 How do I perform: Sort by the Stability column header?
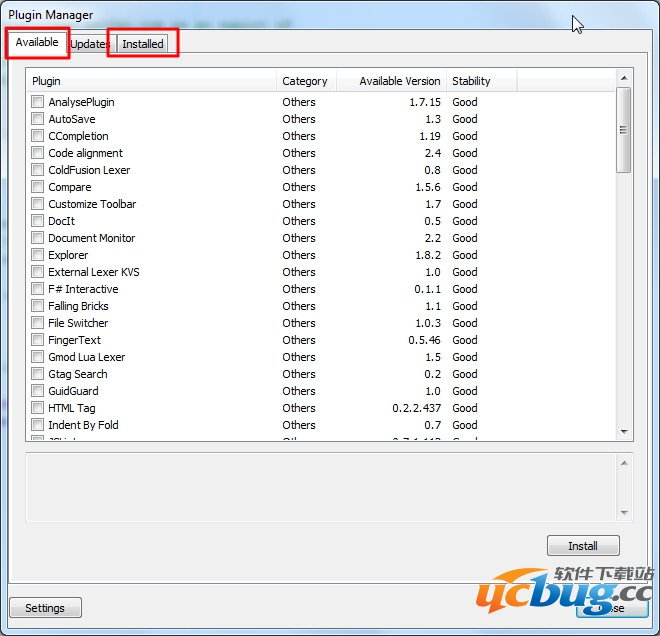(482, 81)
